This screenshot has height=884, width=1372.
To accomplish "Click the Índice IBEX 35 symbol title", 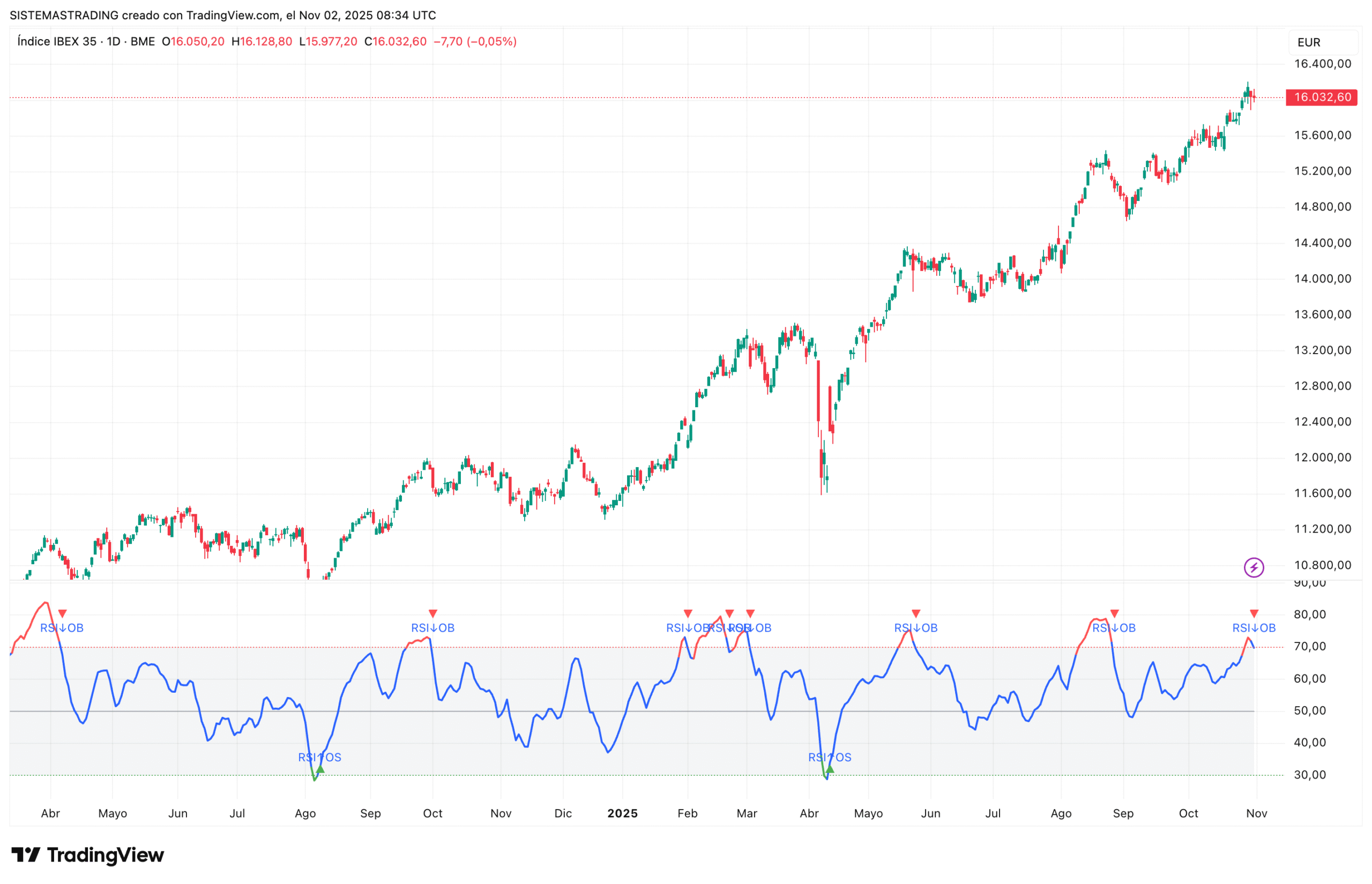I will 56,41.
